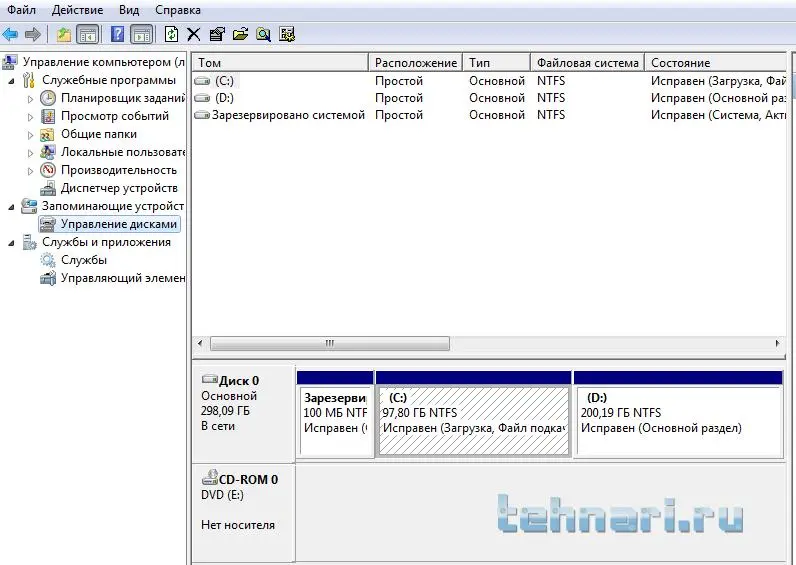The image size is (796, 565).
Task: Open the Справка menu
Action: 178,10
